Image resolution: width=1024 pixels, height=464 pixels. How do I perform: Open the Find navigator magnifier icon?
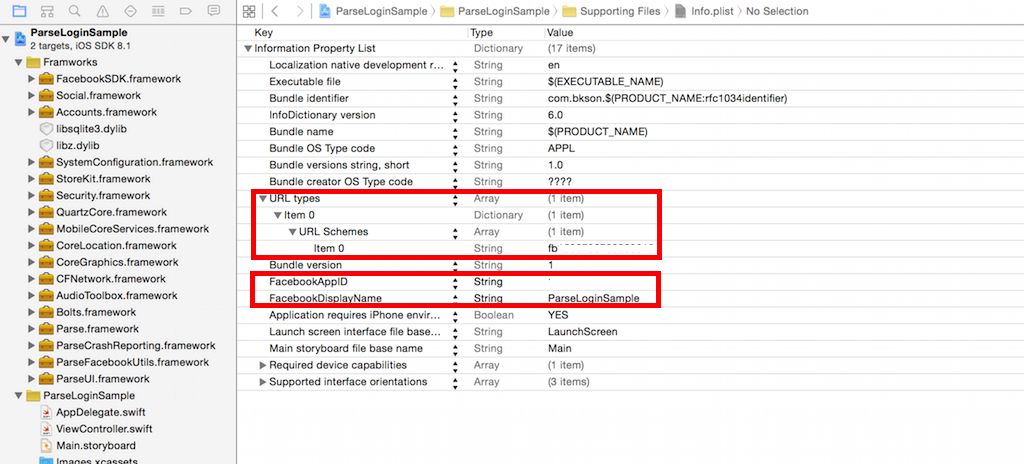pyautogui.click(x=74, y=11)
